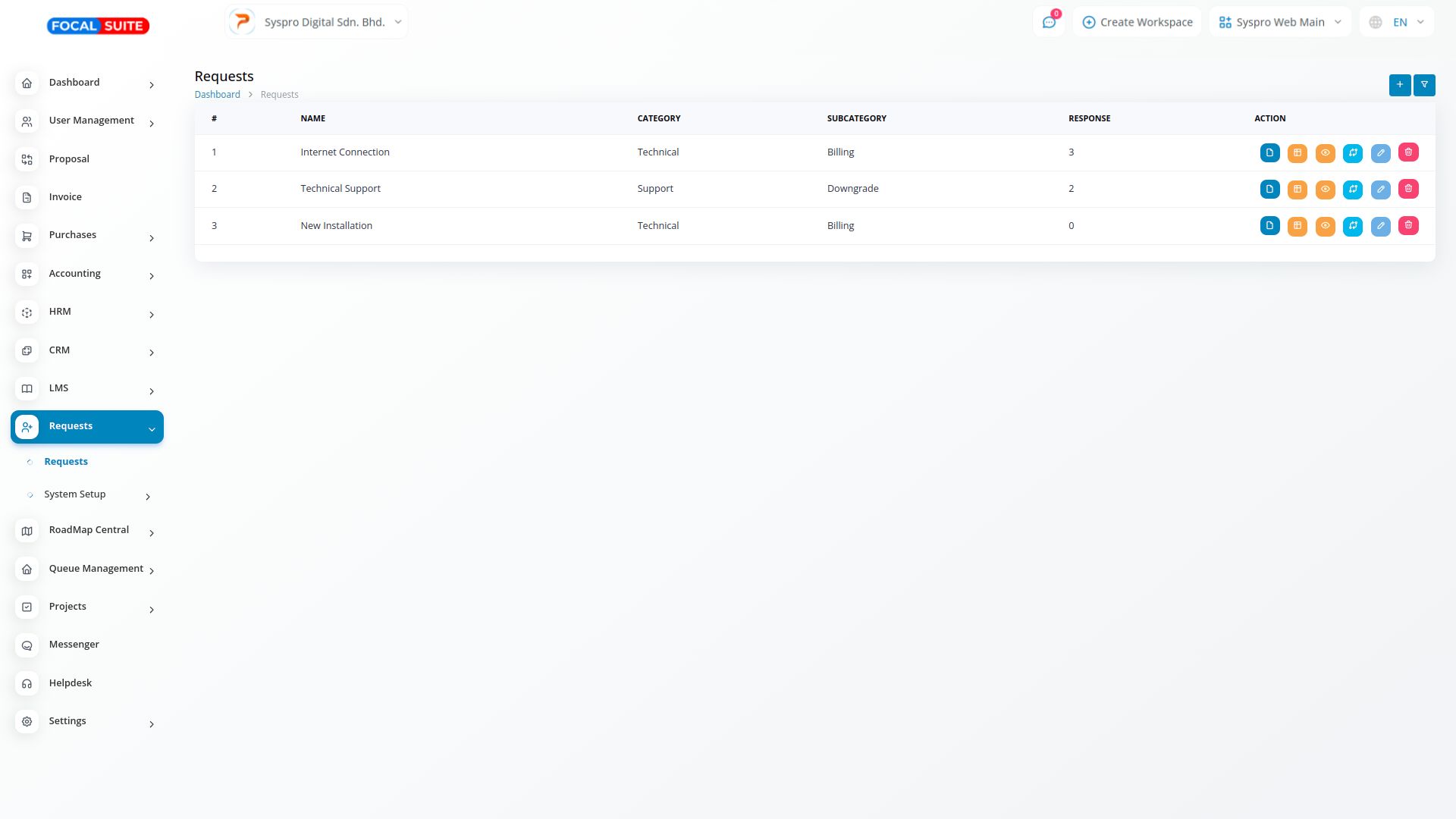
Task: Click the convert arrows icon for New Installation
Action: (1353, 226)
